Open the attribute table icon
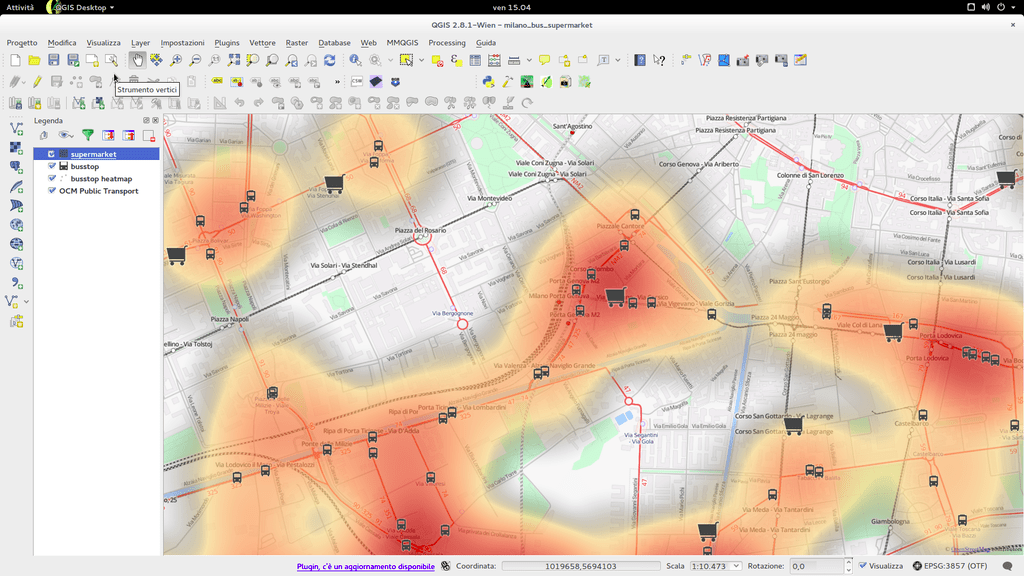Screen dimensions: 1024x576 tap(475, 60)
